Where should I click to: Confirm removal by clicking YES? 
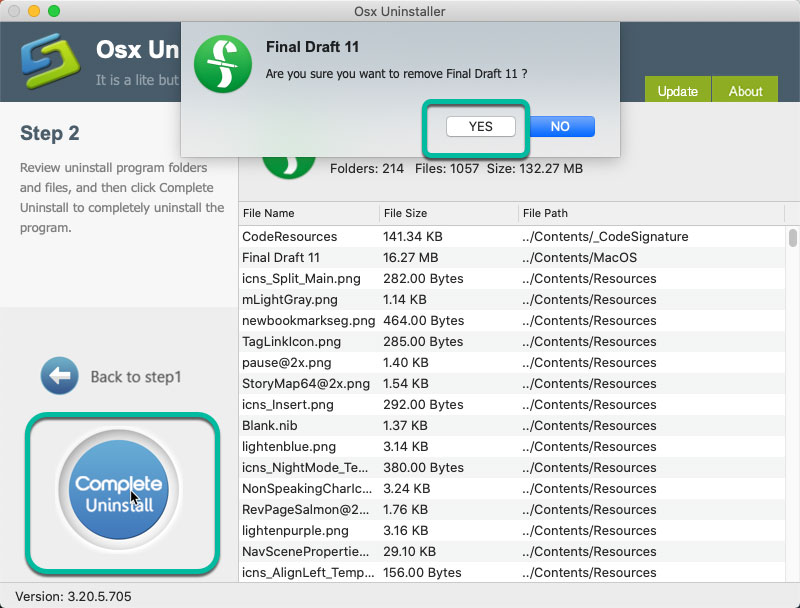[x=480, y=126]
